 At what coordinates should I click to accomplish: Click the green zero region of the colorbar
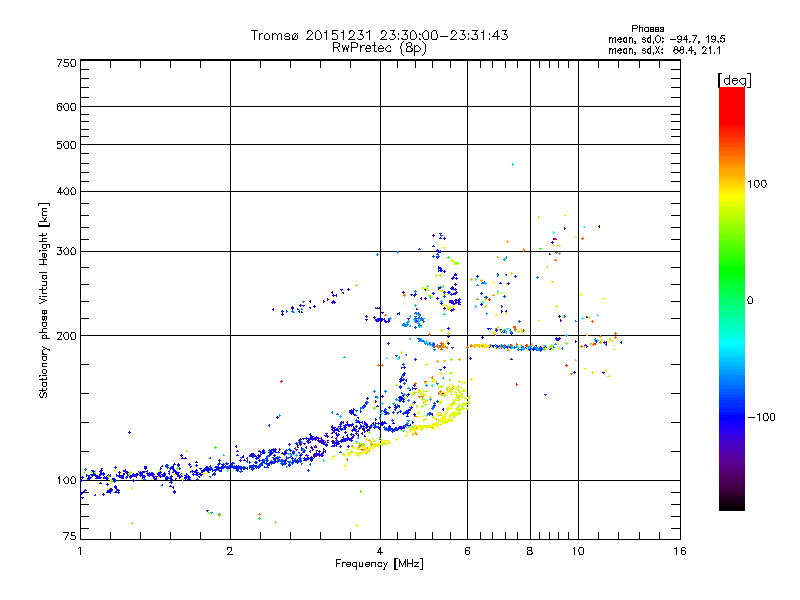(x=732, y=300)
